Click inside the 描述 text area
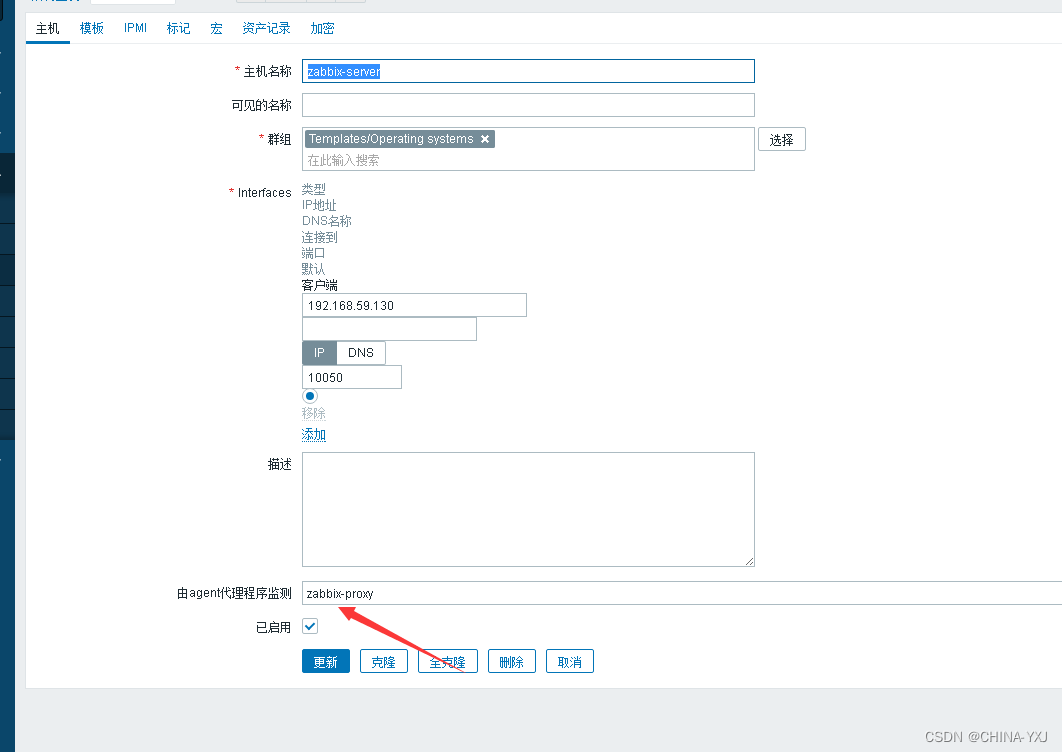Viewport: 1062px width, 752px height. 528,509
